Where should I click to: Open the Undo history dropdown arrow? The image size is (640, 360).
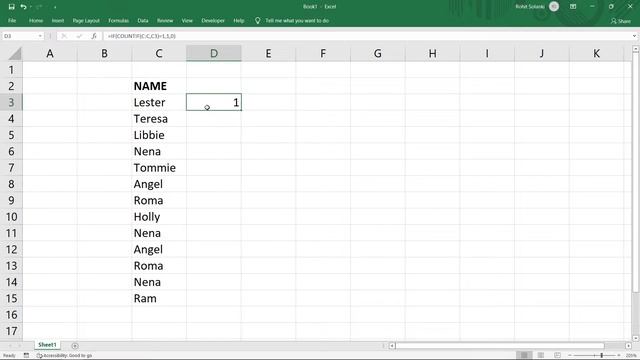(x=31, y=7)
